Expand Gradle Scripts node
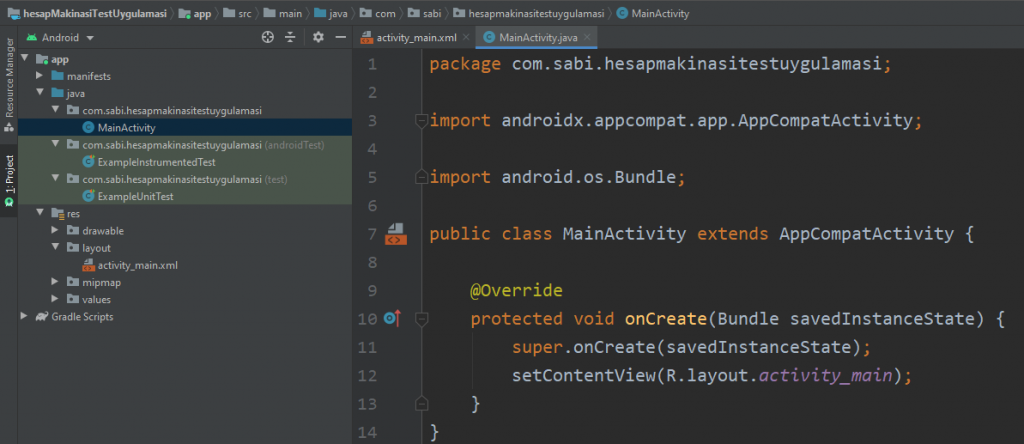Image resolution: width=1024 pixels, height=444 pixels. pos(25,317)
